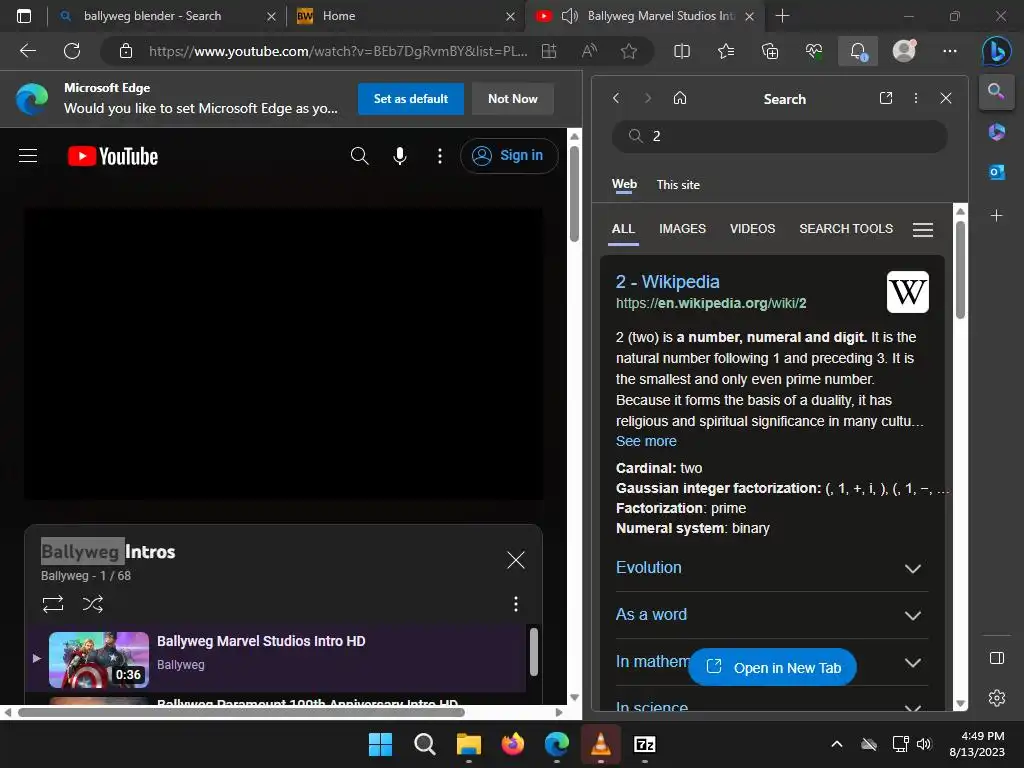Screen dimensions: 1024x768
Task: Reload the page with refresh icon
Action: pos(72,51)
